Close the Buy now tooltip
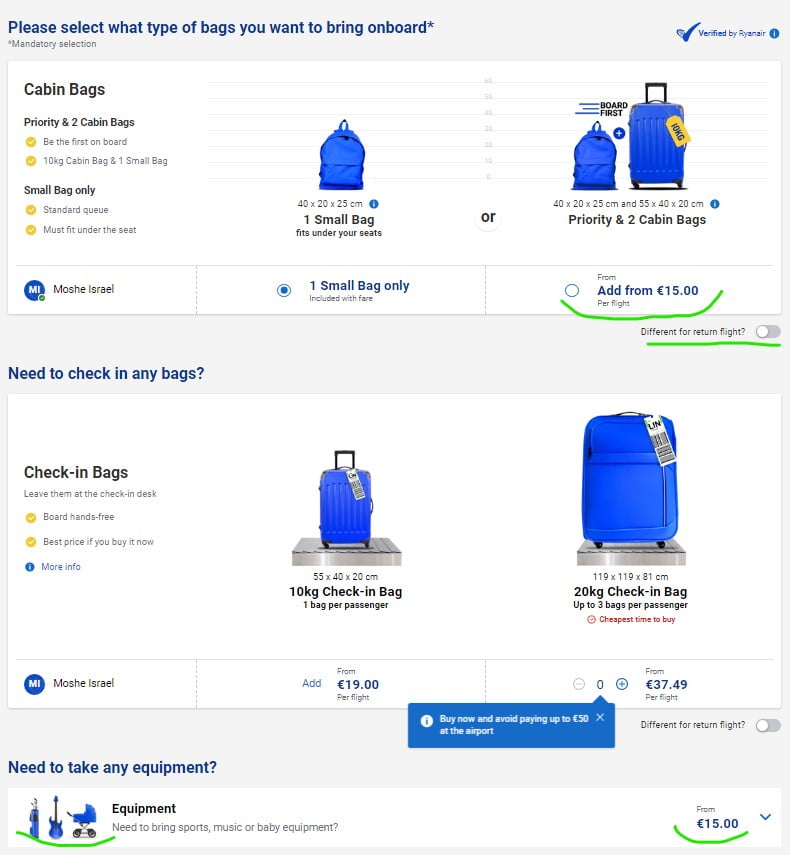790x855 pixels. point(600,717)
